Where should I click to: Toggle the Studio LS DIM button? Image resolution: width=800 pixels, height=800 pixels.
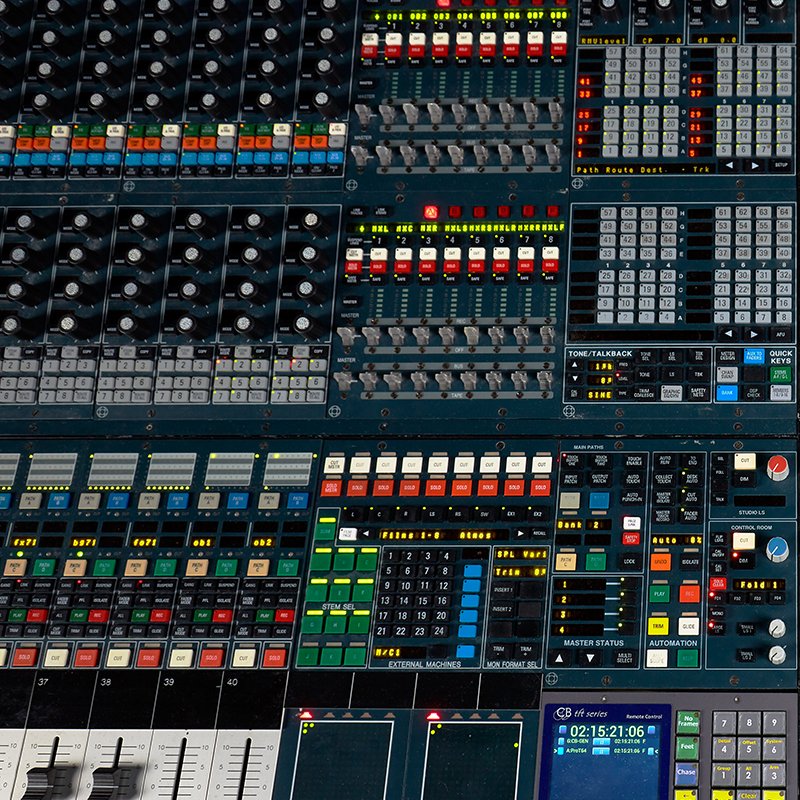[744, 479]
